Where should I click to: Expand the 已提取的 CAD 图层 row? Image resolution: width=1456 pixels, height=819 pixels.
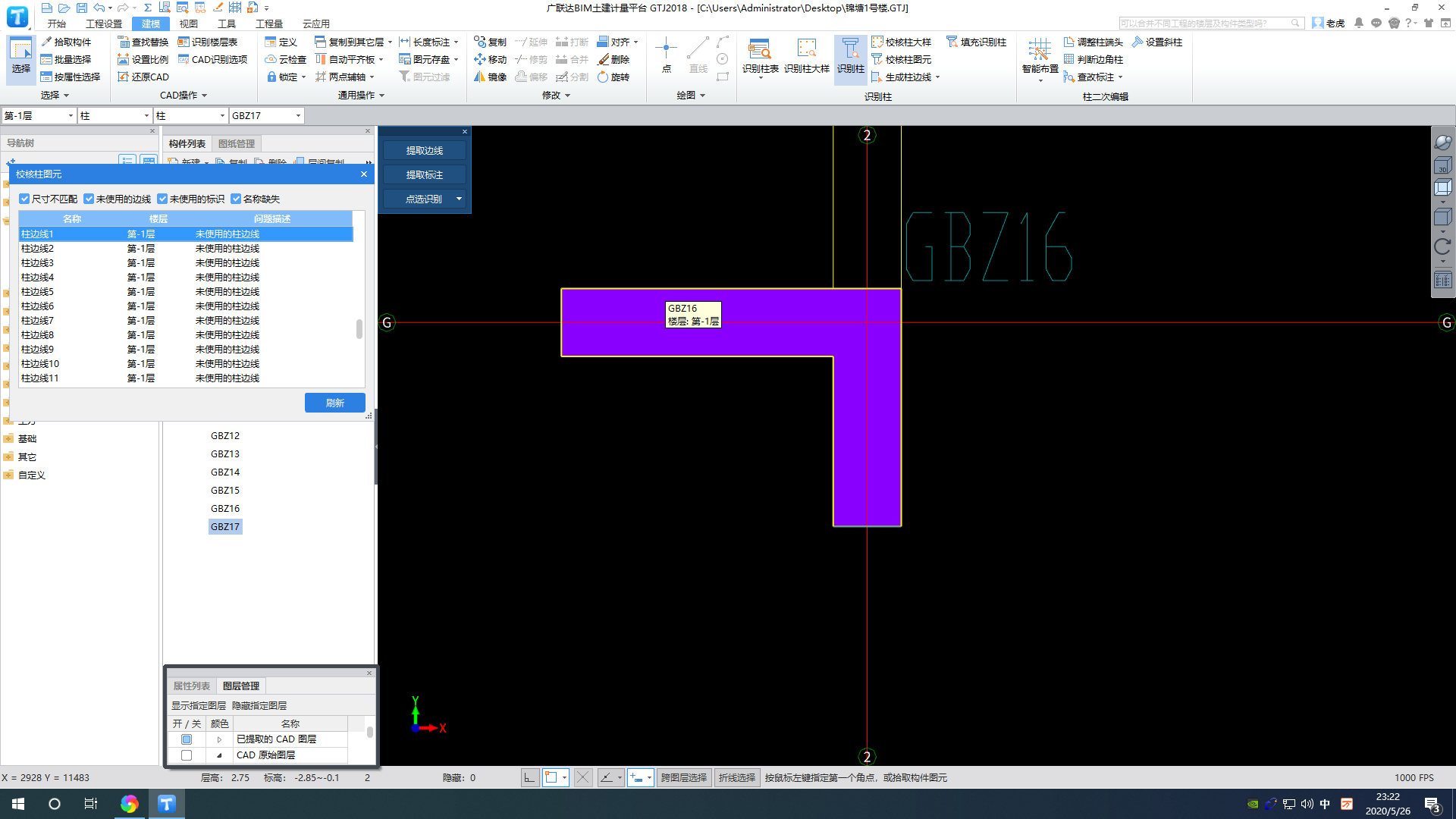pos(219,739)
